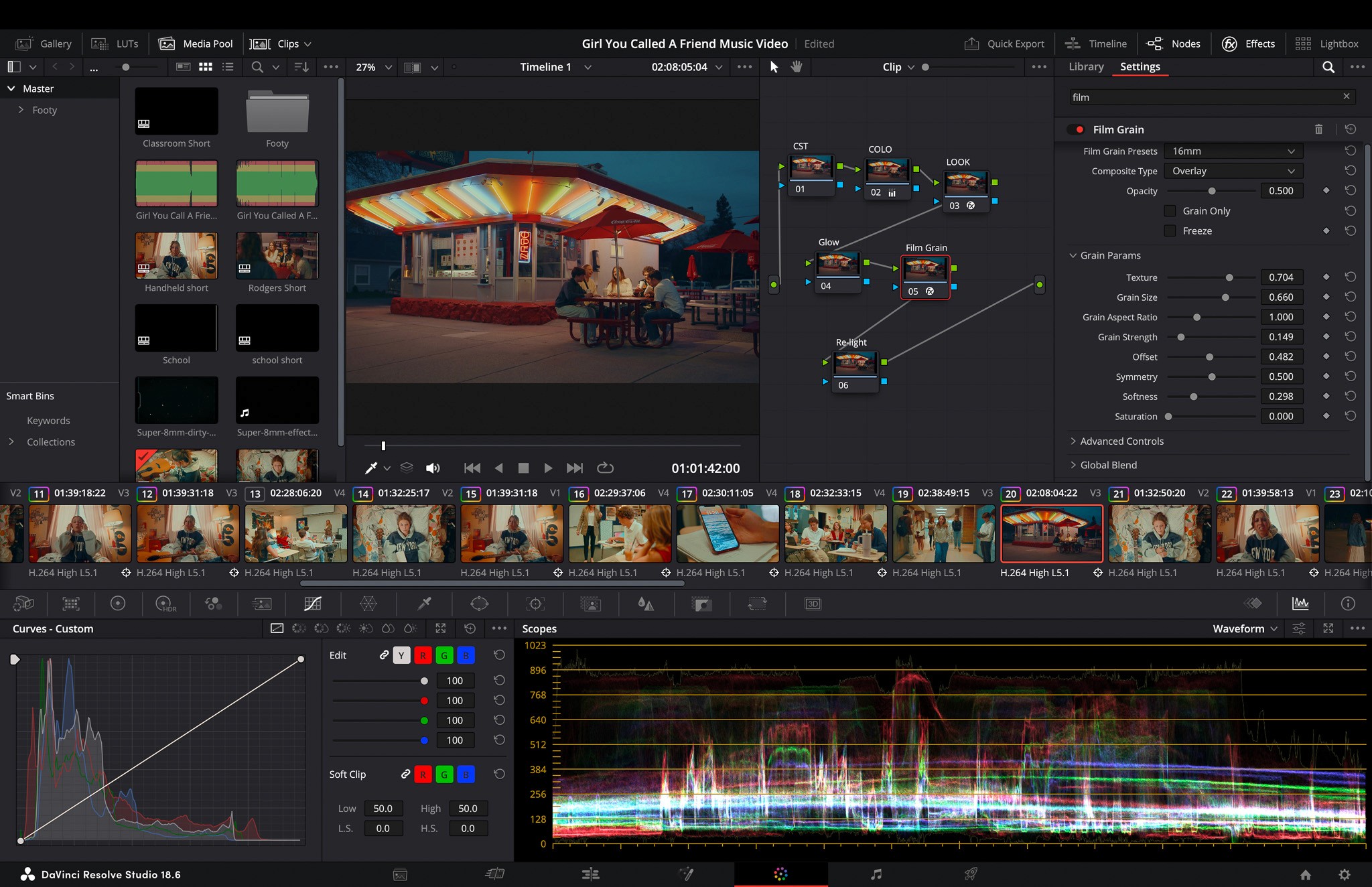Open the Waveform scope type dropdown

click(x=1245, y=628)
